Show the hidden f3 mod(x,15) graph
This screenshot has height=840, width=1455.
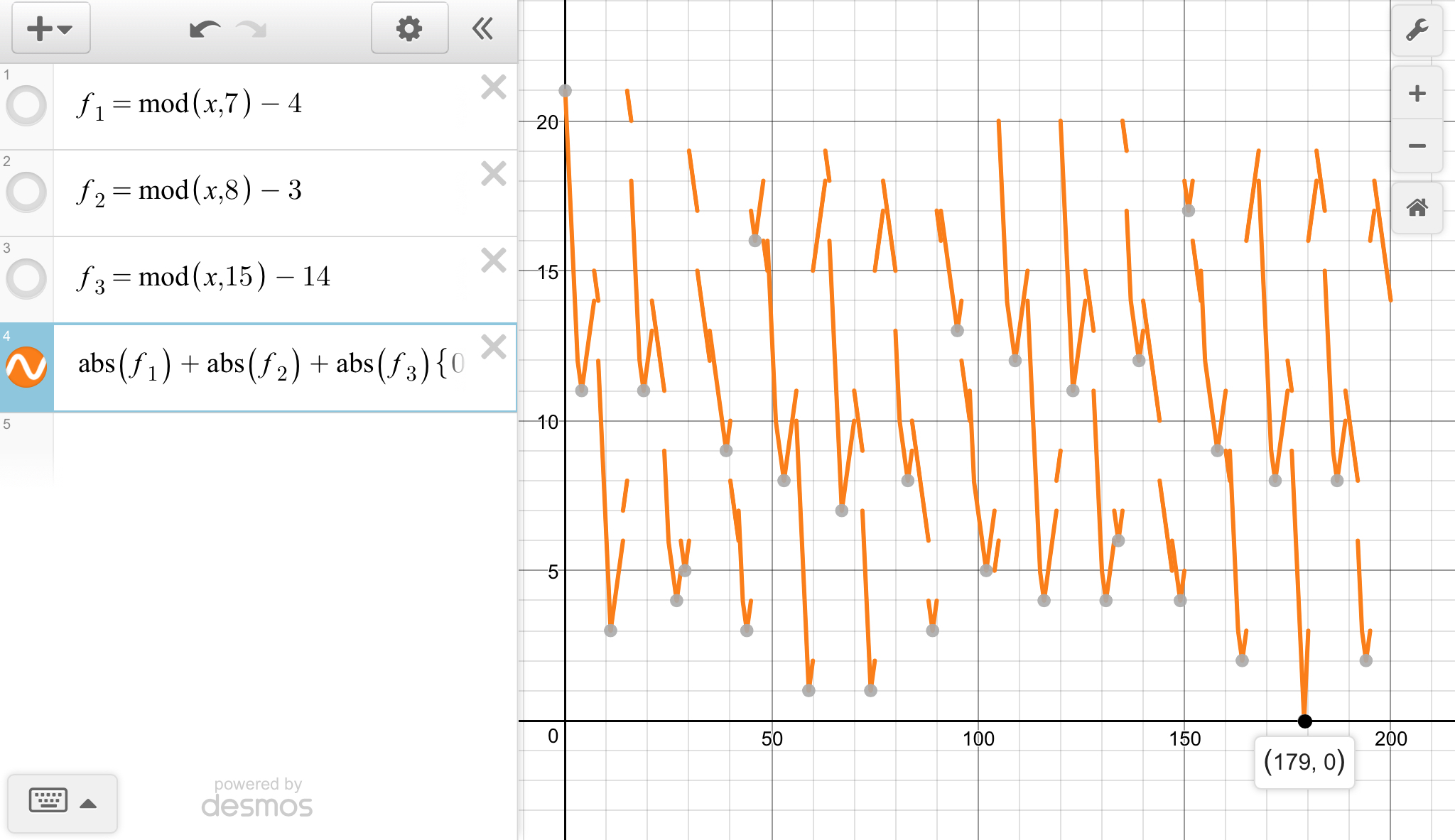(x=26, y=279)
